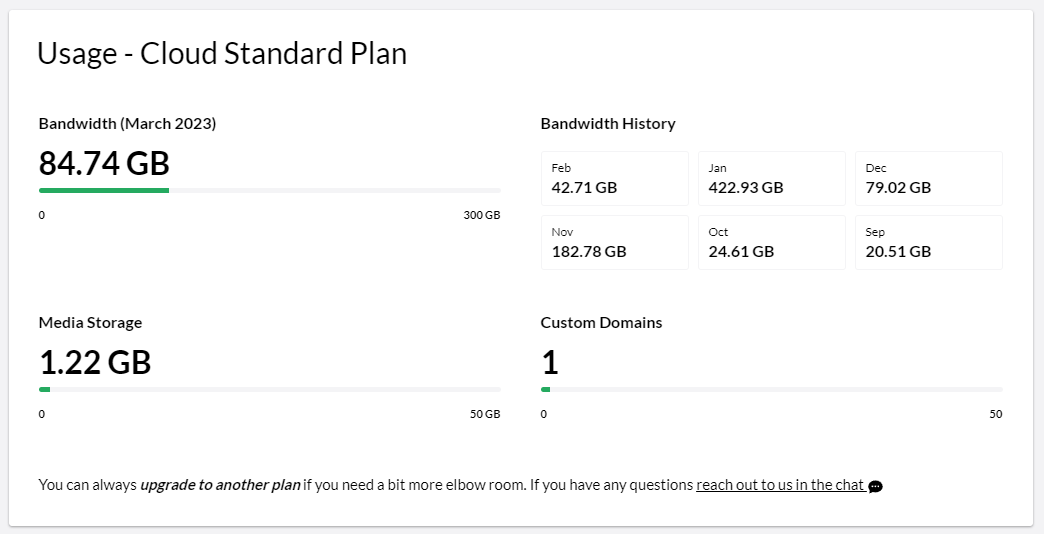Click the Sep 20.51 GB history card

click(929, 242)
